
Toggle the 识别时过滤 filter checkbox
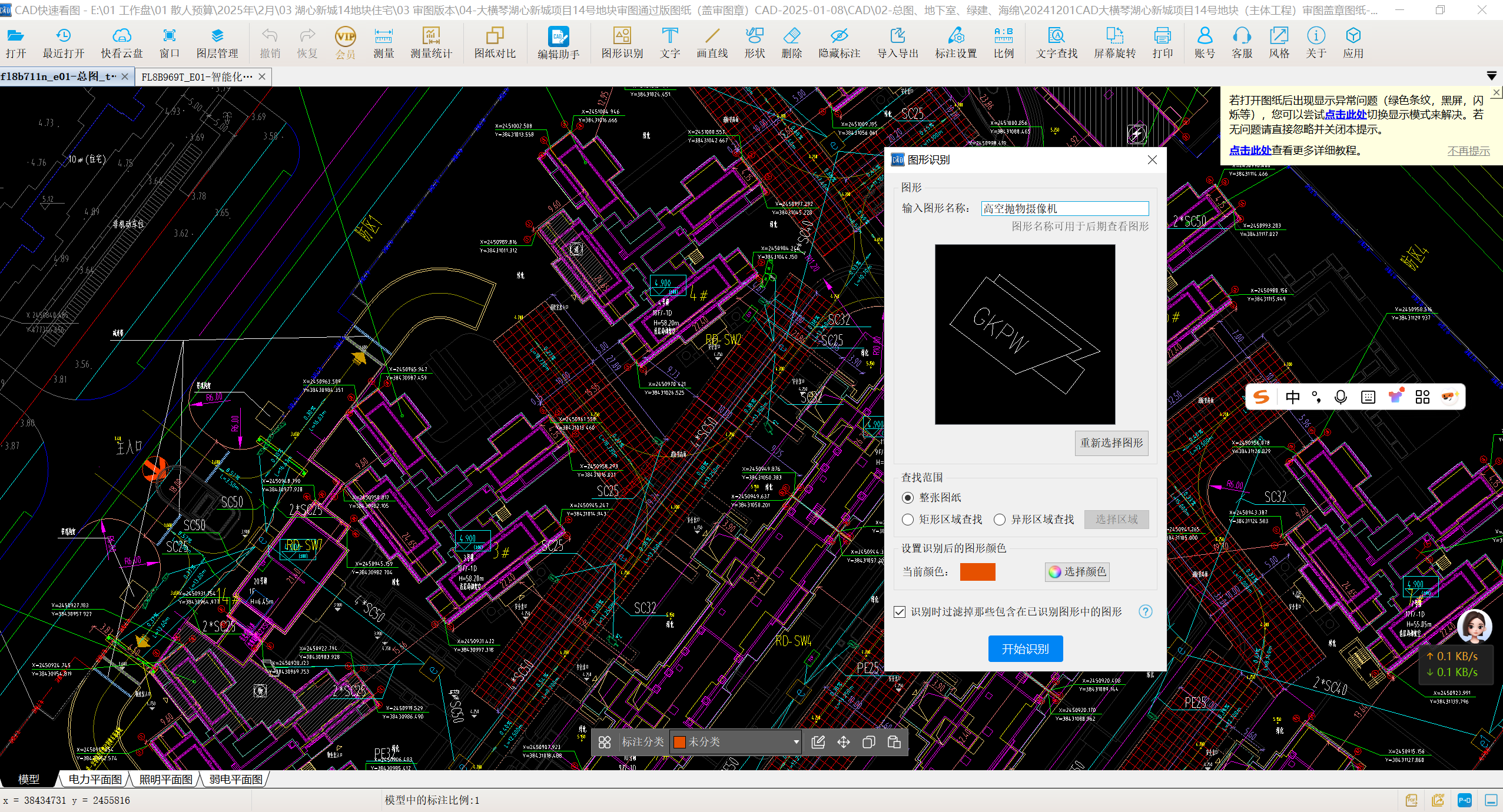(x=900, y=612)
